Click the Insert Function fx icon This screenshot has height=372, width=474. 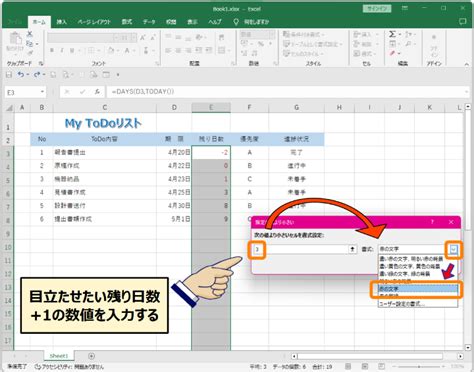[x=97, y=92]
